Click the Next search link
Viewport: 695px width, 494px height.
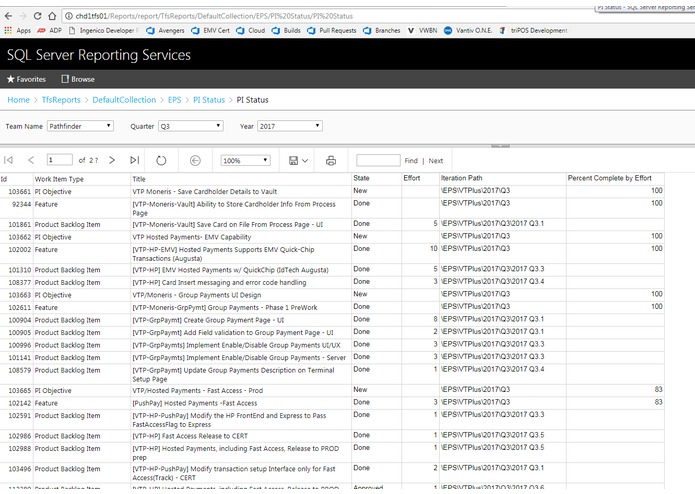pyautogui.click(x=436, y=161)
